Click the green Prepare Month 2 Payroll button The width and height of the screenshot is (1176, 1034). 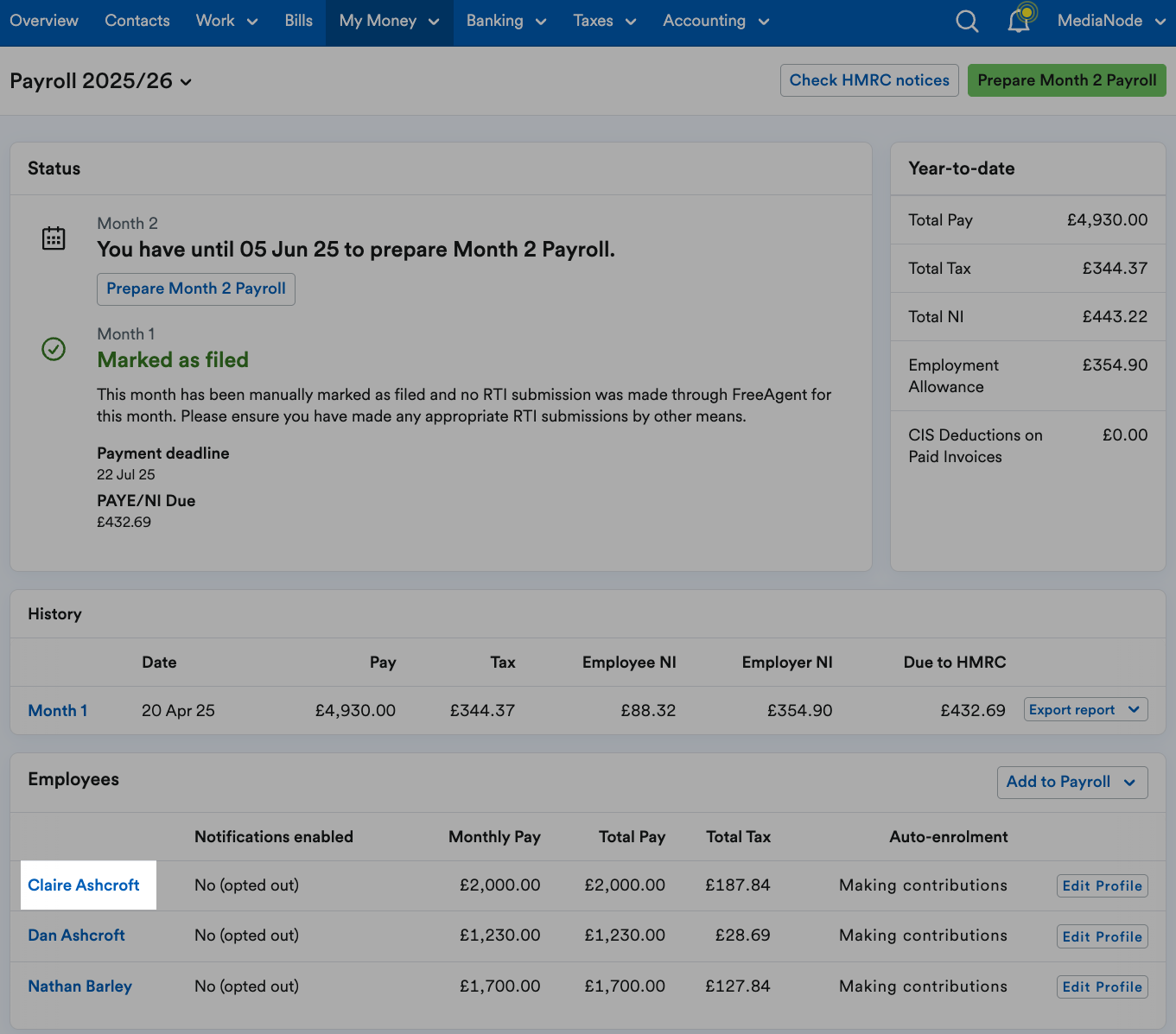1067,80
